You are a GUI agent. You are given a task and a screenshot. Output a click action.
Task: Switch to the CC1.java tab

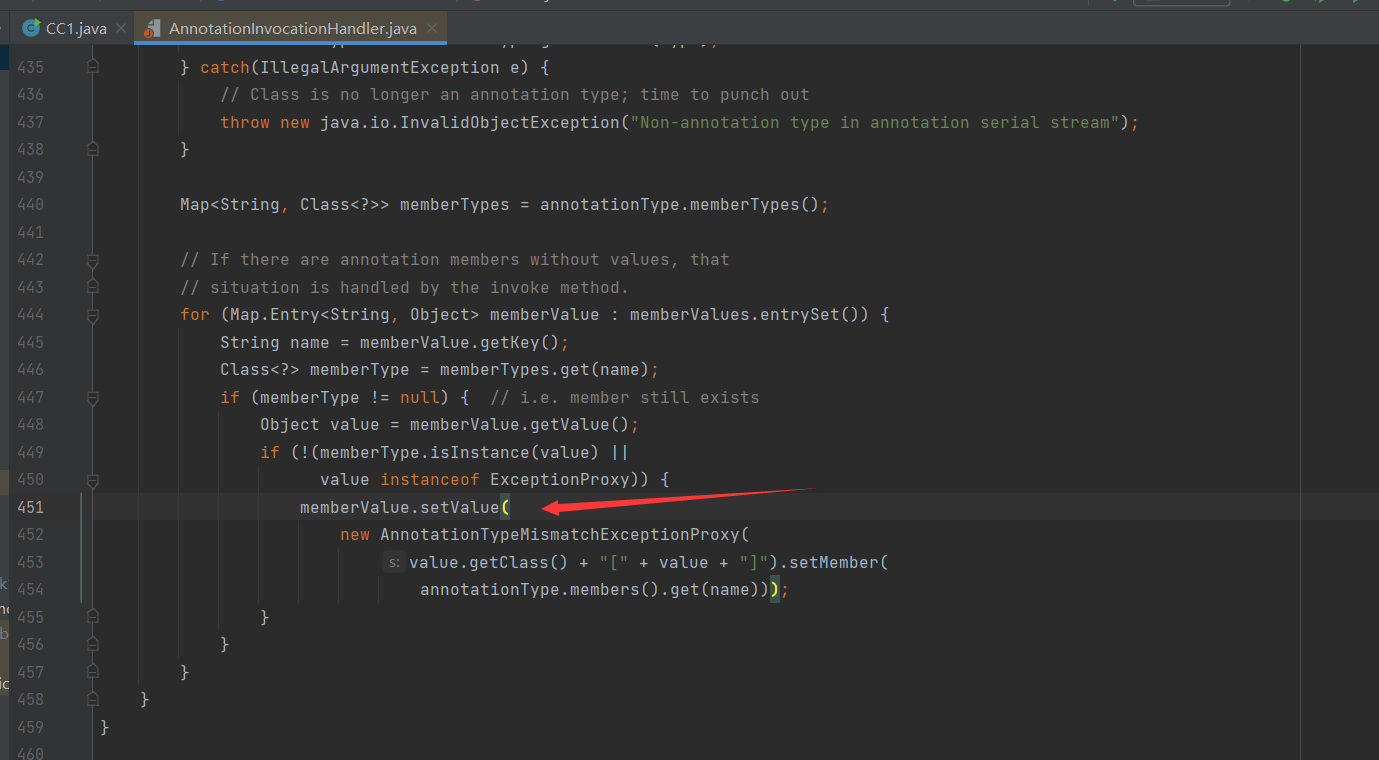(x=76, y=28)
